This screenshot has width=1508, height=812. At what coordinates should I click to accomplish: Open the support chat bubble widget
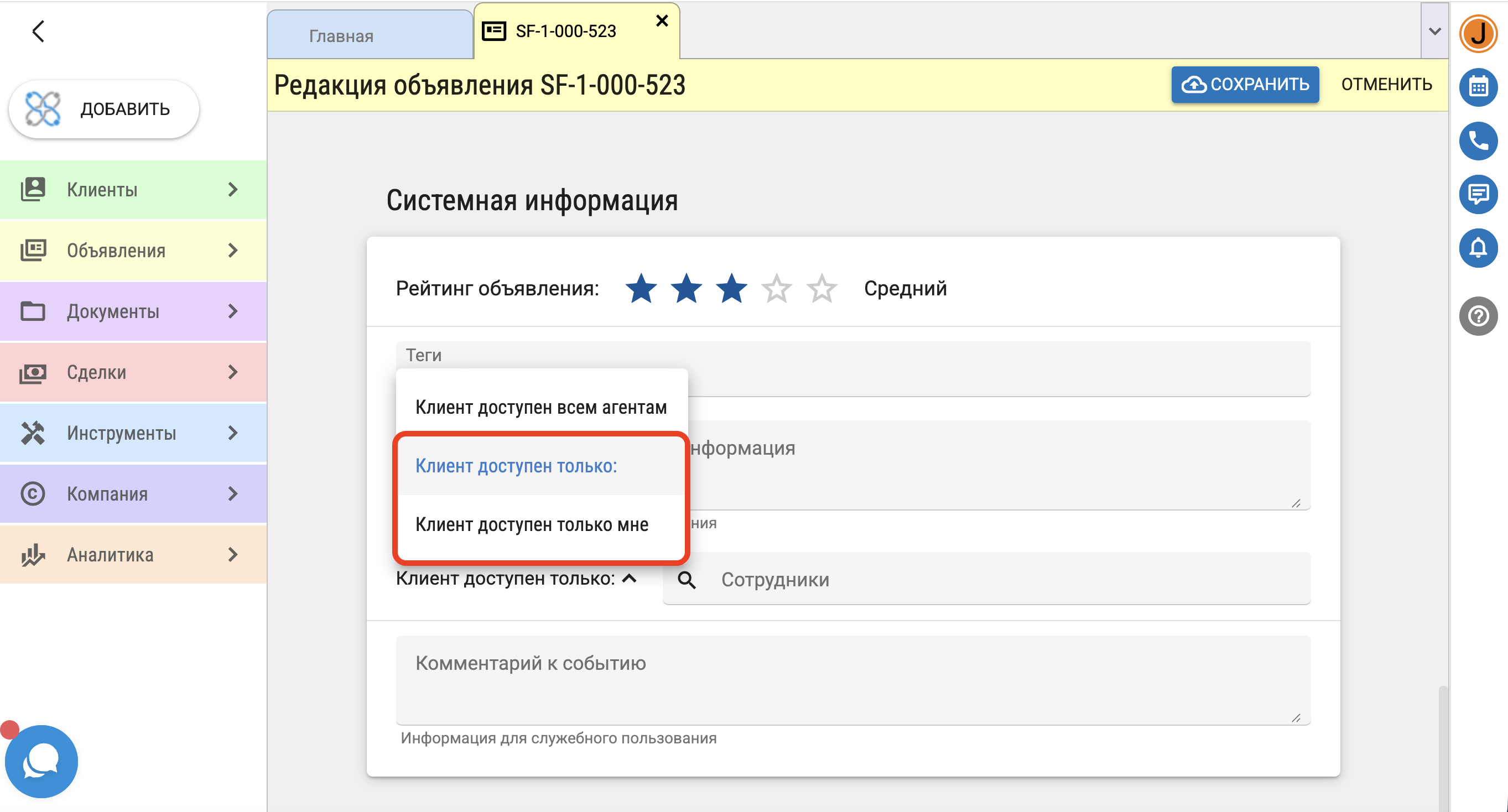point(41,761)
